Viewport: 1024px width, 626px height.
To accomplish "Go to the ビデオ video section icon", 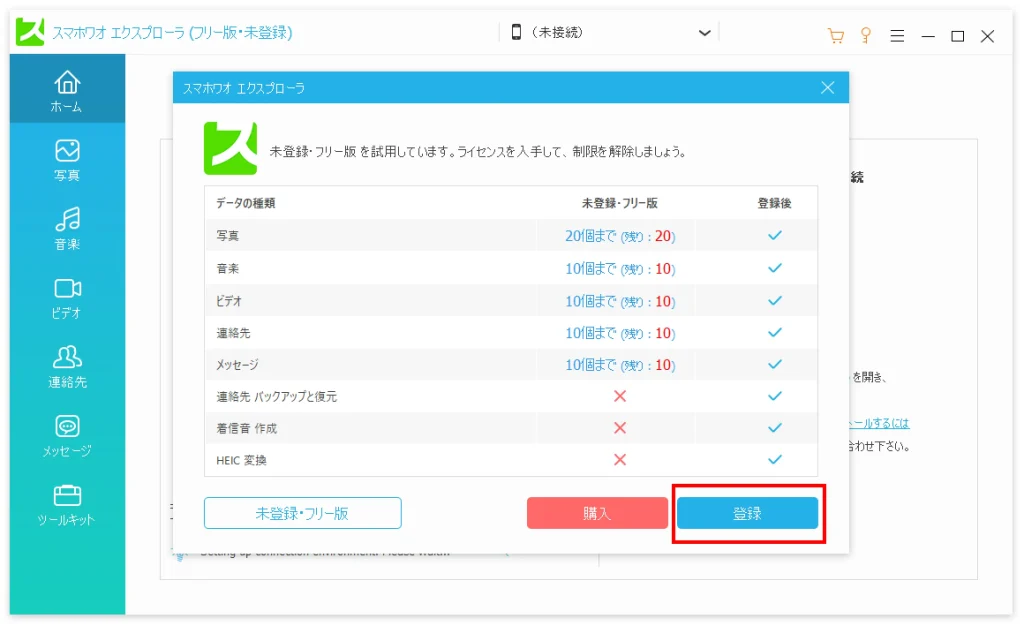I will 67,297.
